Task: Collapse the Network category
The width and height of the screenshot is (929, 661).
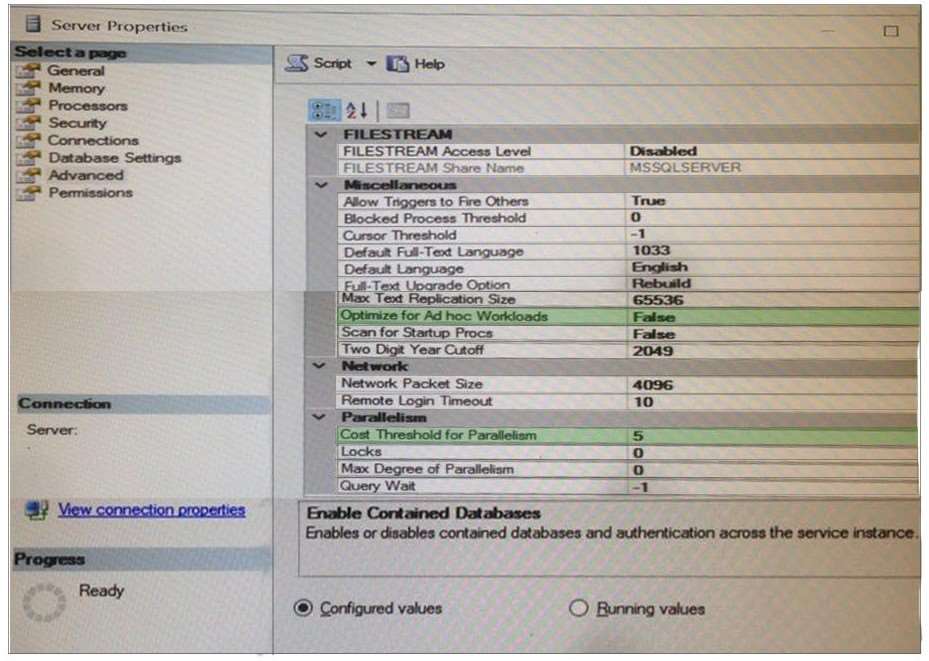Action: click(x=319, y=366)
